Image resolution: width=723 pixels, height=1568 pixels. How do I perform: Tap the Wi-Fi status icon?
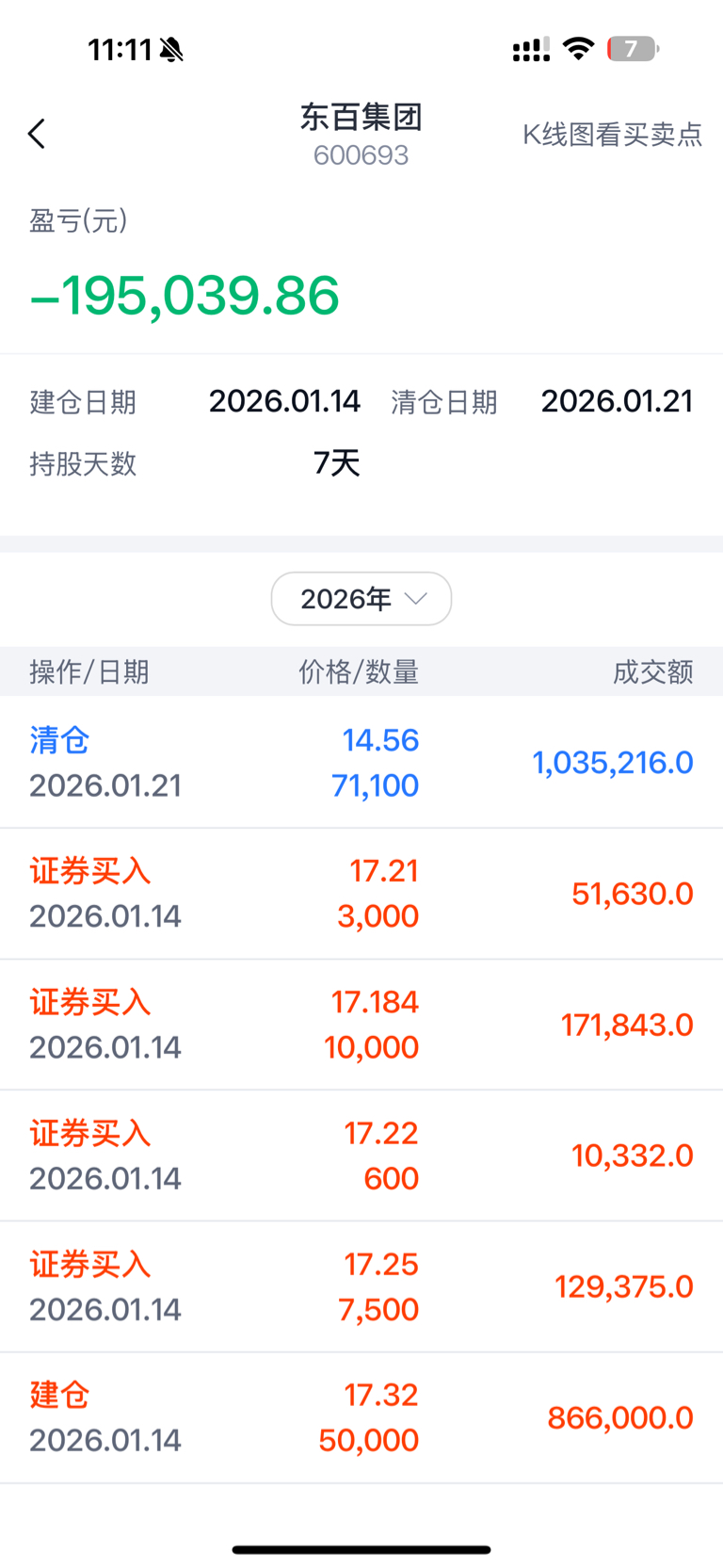click(x=578, y=48)
